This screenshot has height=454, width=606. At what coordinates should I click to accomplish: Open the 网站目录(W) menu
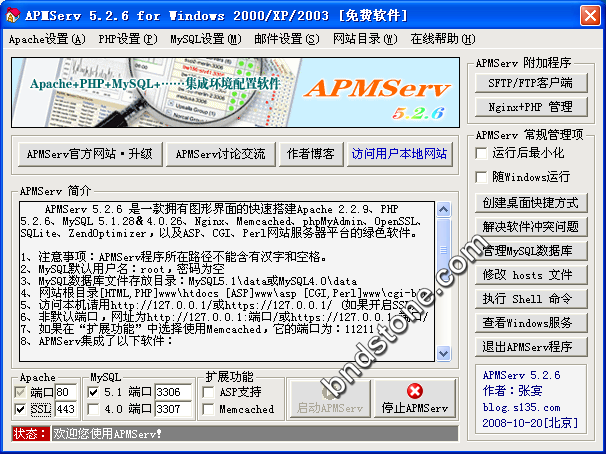pyautogui.click(x=365, y=39)
